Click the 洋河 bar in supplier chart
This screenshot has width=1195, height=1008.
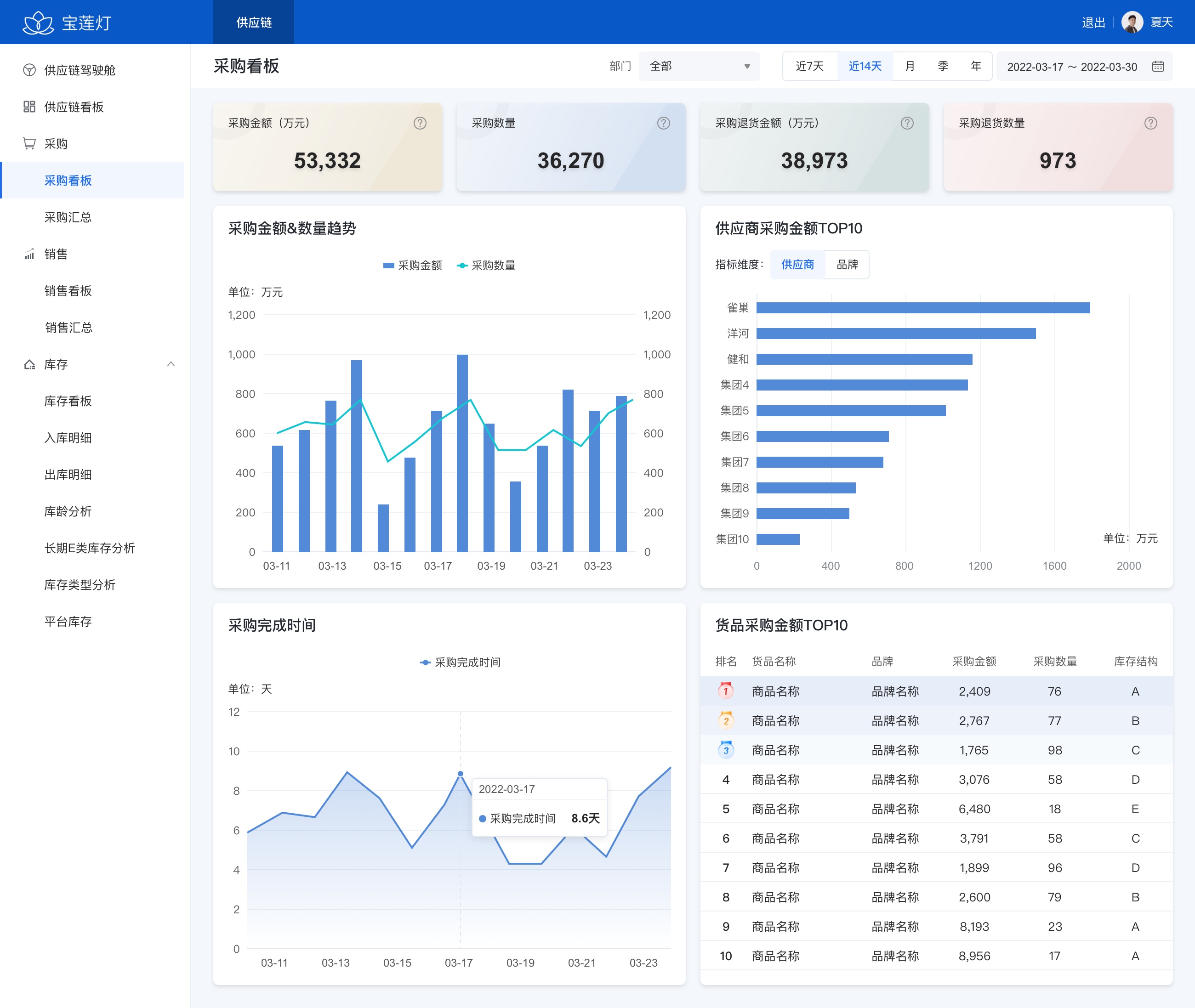[x=896, y=333]
